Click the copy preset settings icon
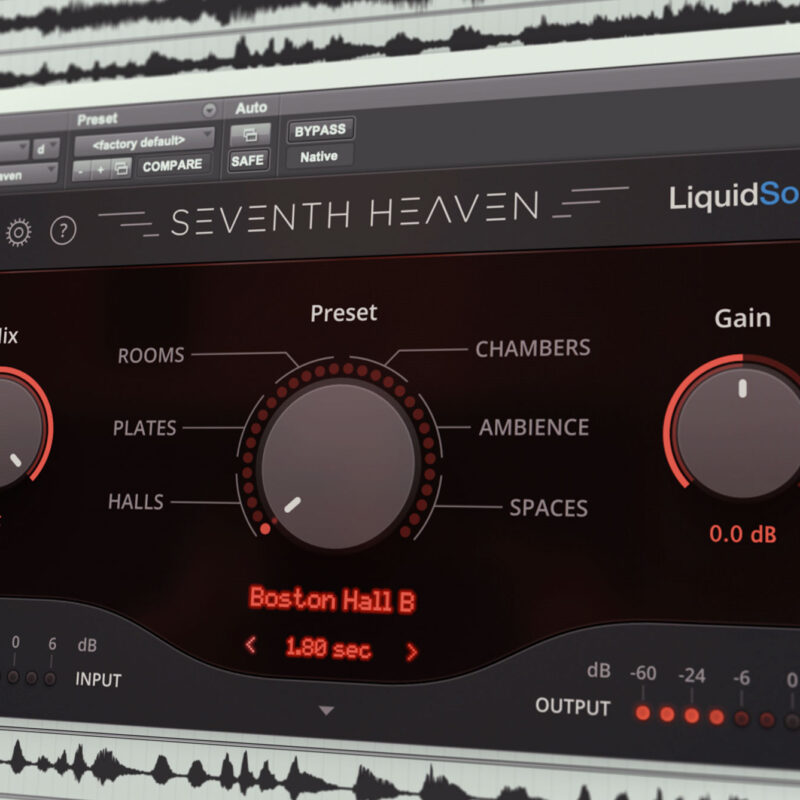 [x=121, y=168]
